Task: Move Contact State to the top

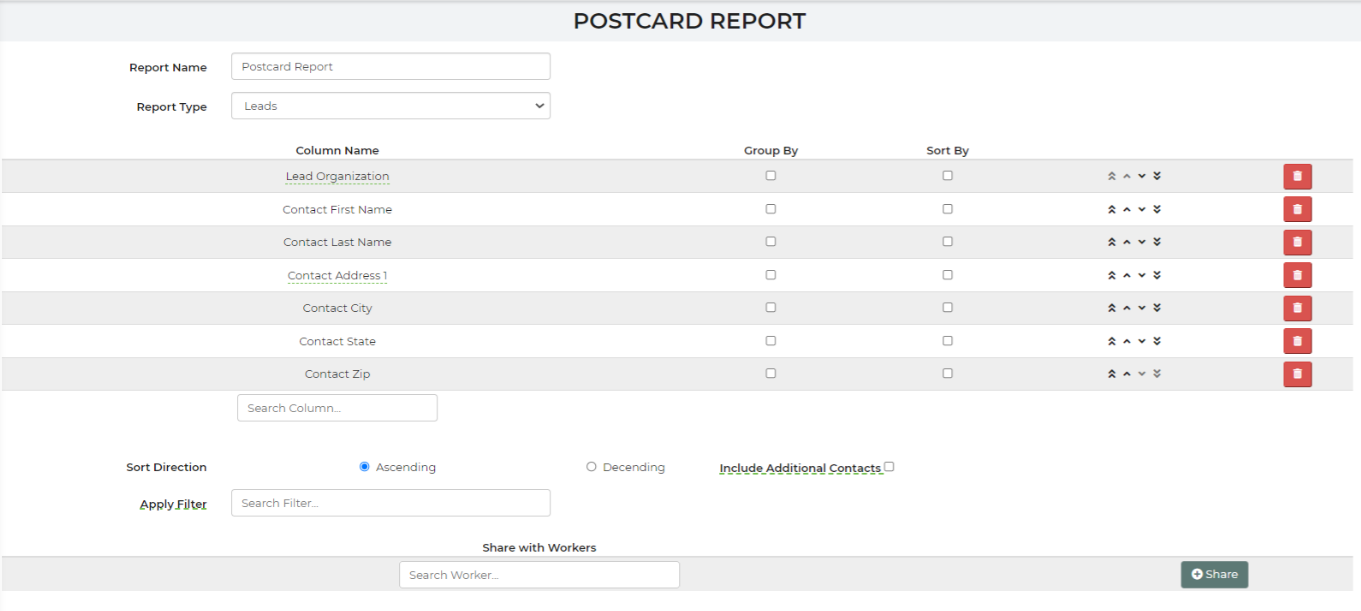Action: coord(1111,341)
